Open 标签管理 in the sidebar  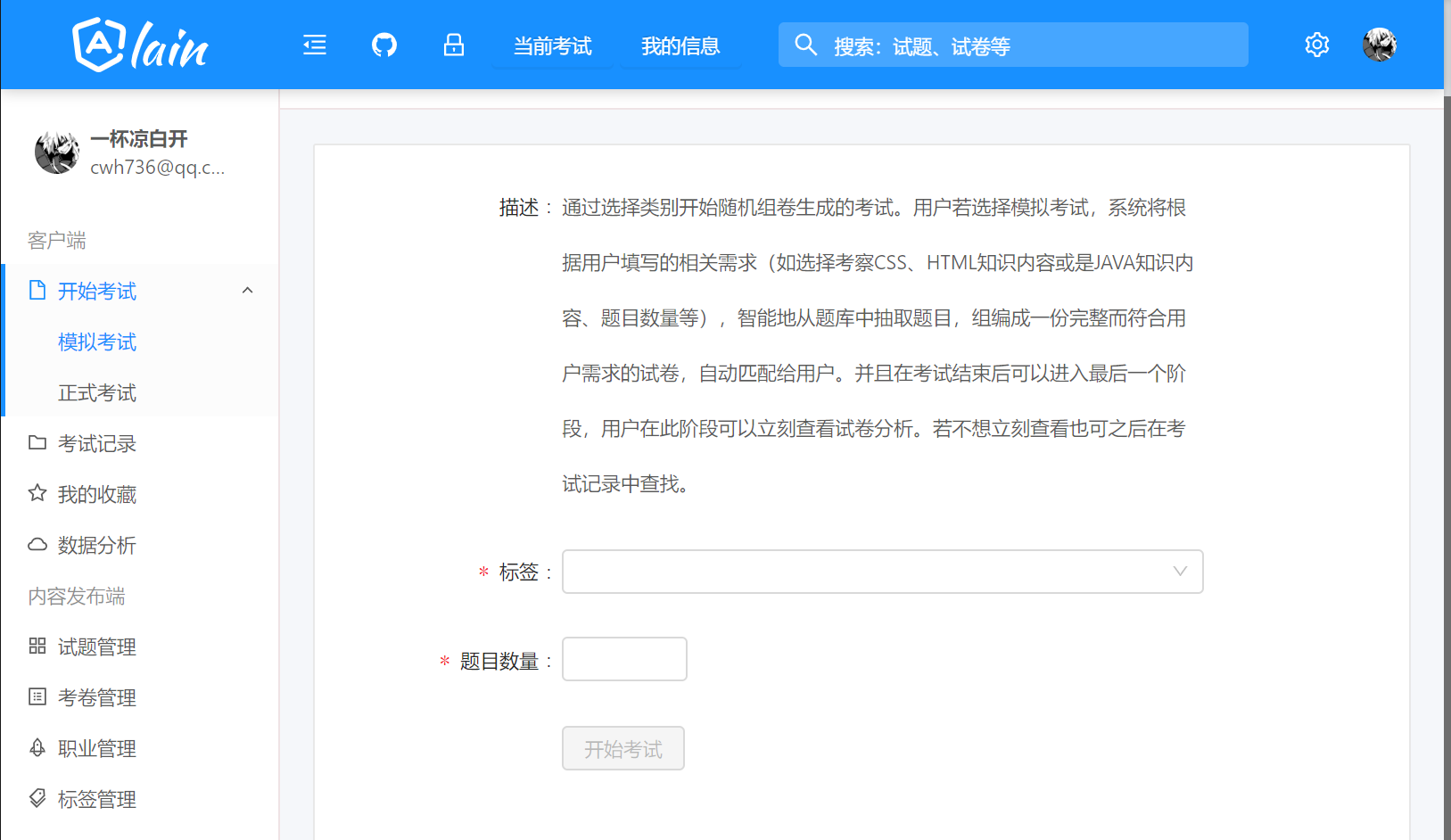point(96,799)
